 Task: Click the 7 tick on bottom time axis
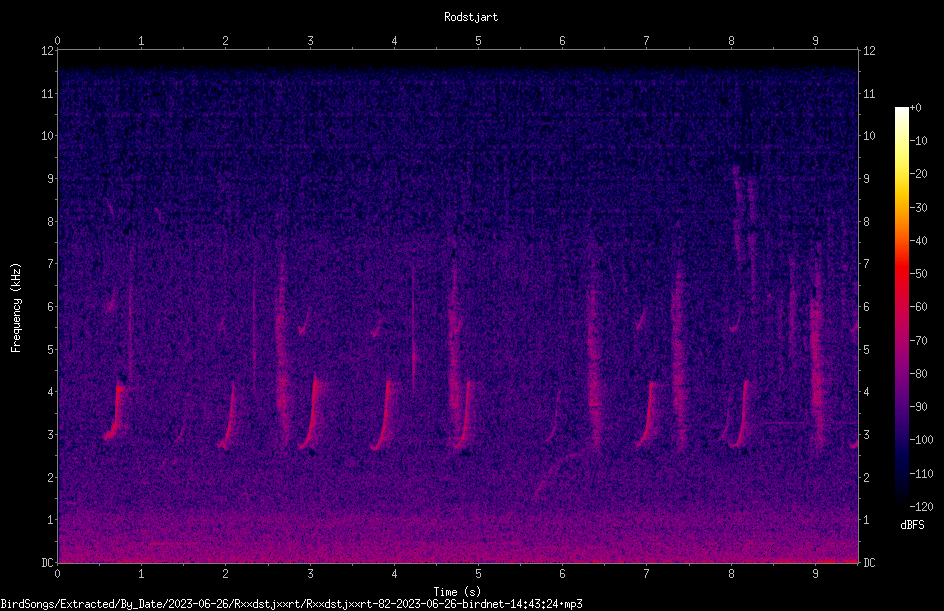coord(647,574)
